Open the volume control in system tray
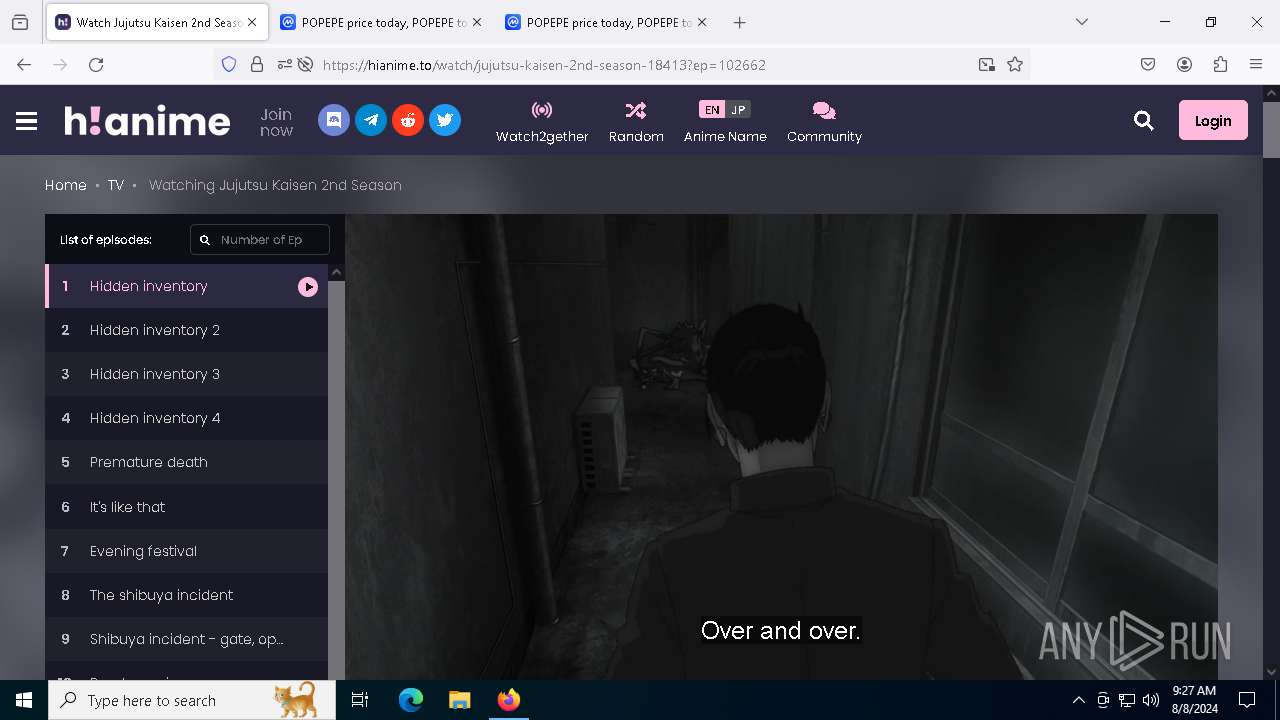The image size is (1280, 720). (x=1151, y=700)
